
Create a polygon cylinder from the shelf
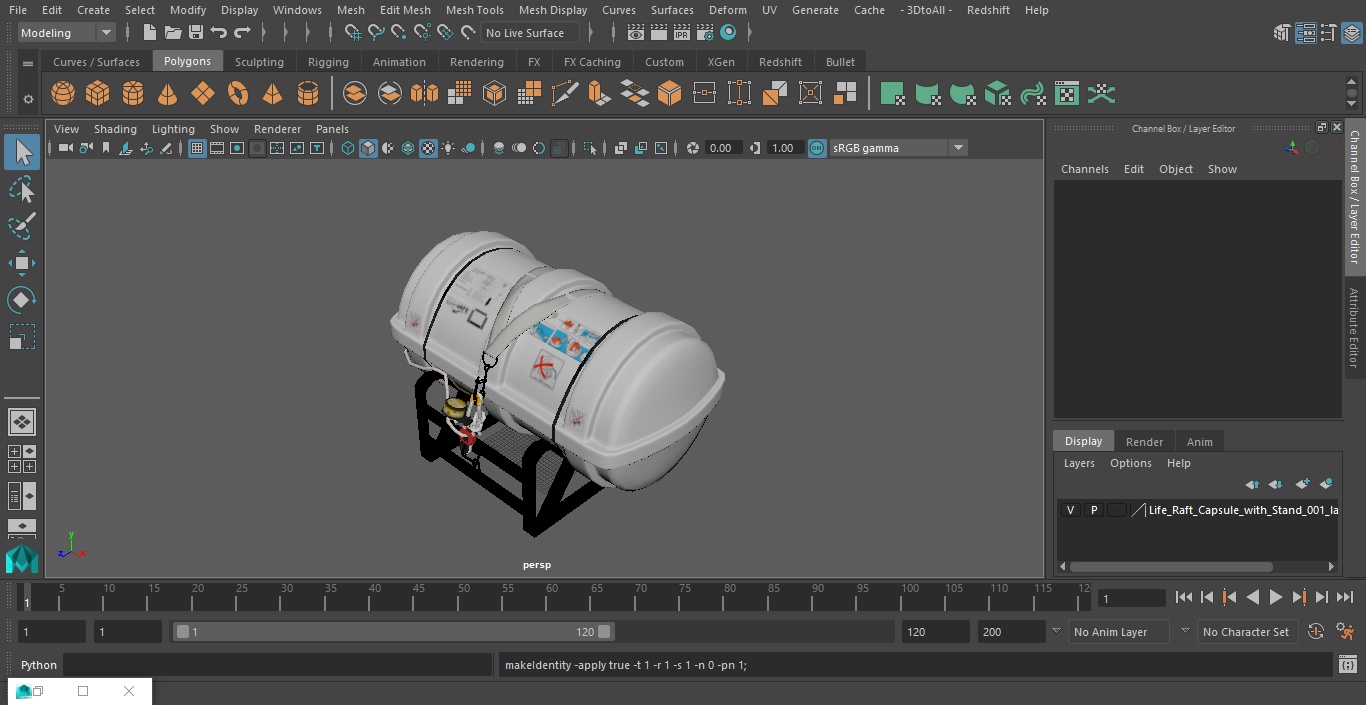tap(133, 94)
